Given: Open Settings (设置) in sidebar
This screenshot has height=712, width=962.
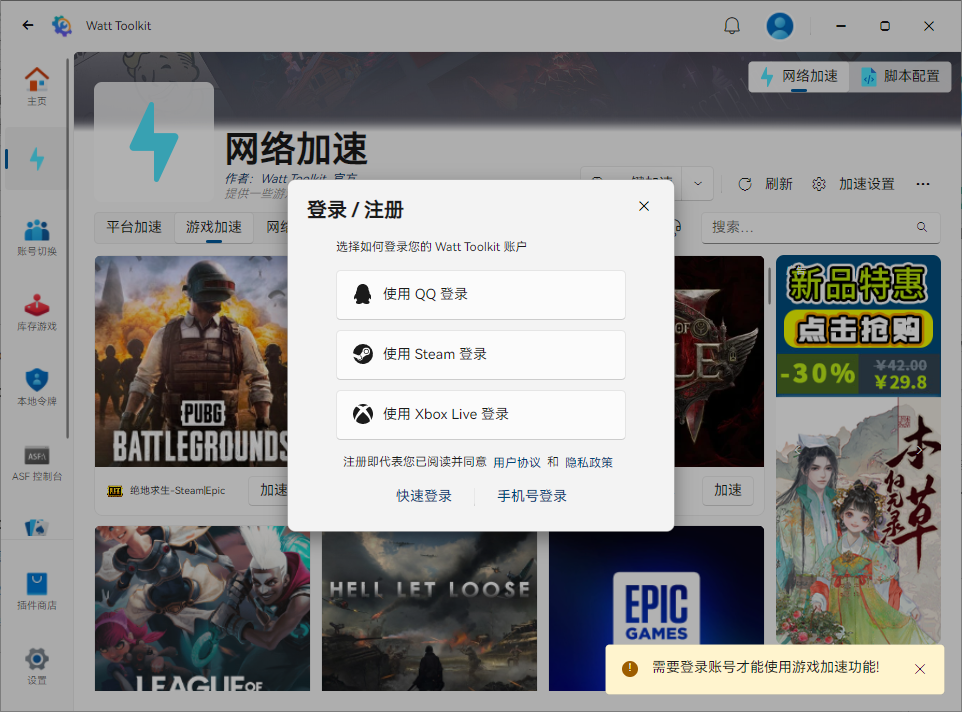Looking at the screenshot, I should 37,665.
